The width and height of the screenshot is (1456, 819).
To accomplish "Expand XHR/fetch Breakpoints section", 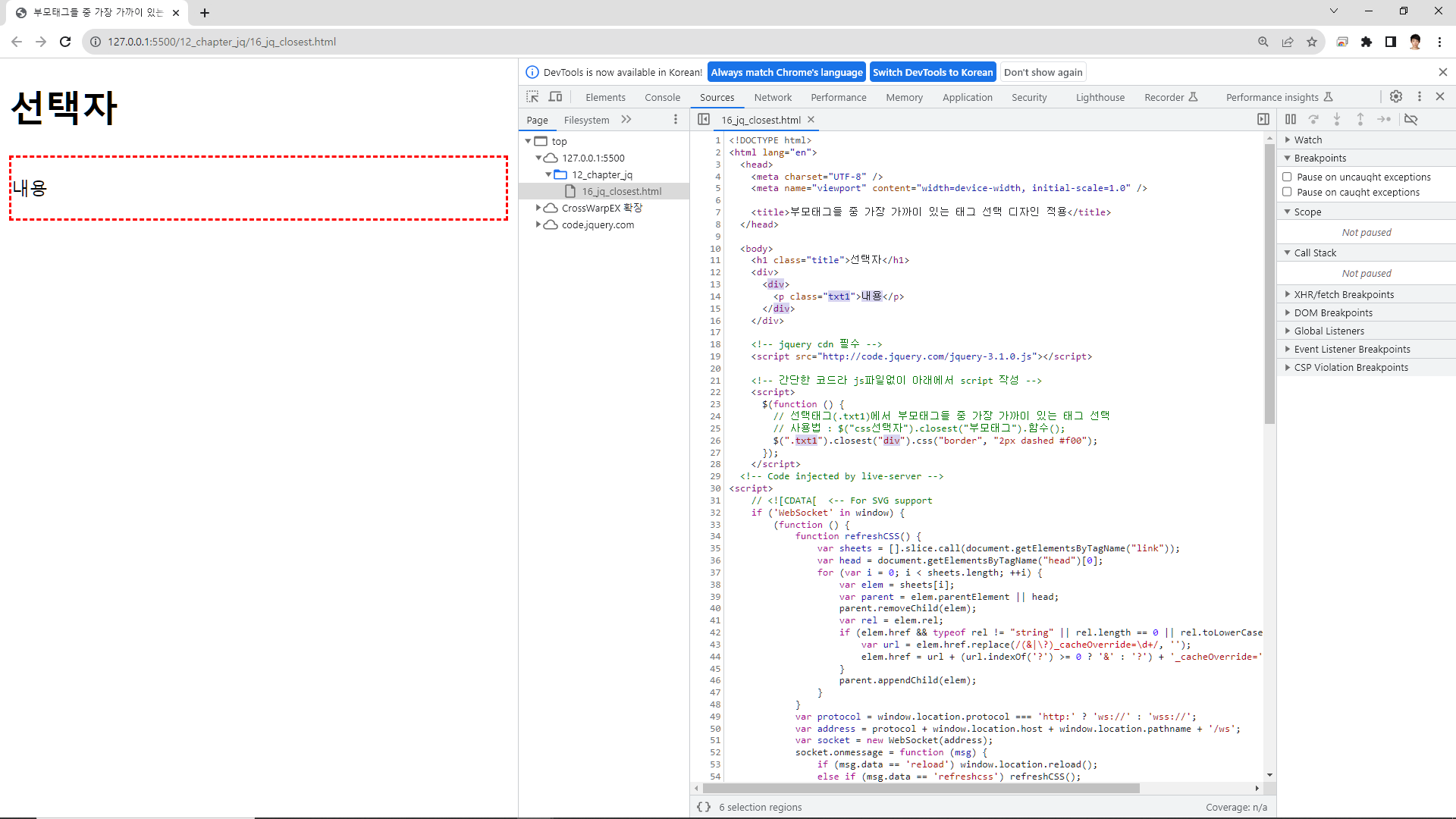I will [x=1344, y=294].
